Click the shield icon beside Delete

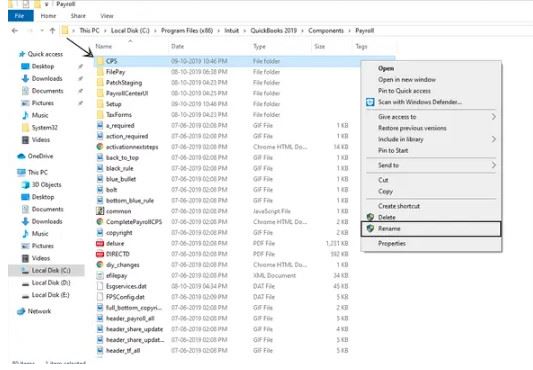click(x=370, y=217)
